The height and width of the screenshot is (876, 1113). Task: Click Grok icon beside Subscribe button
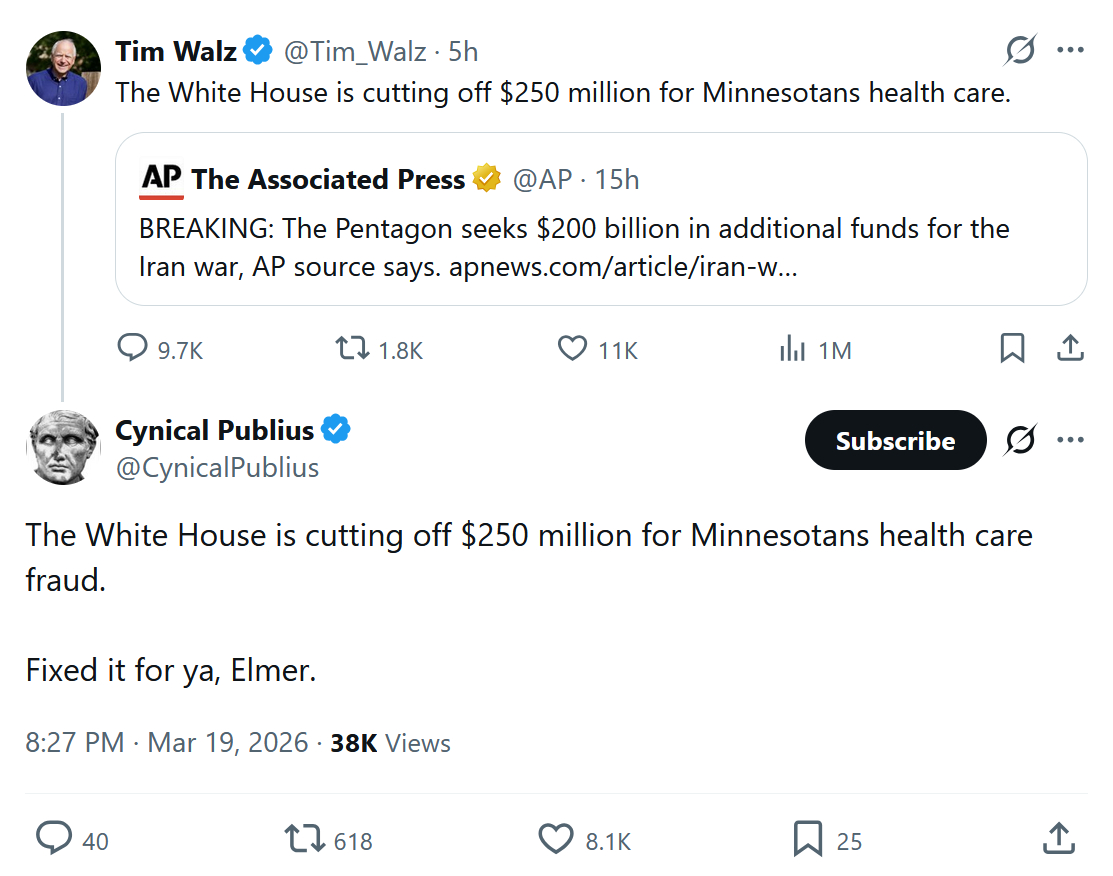(x=1020, y=440)
